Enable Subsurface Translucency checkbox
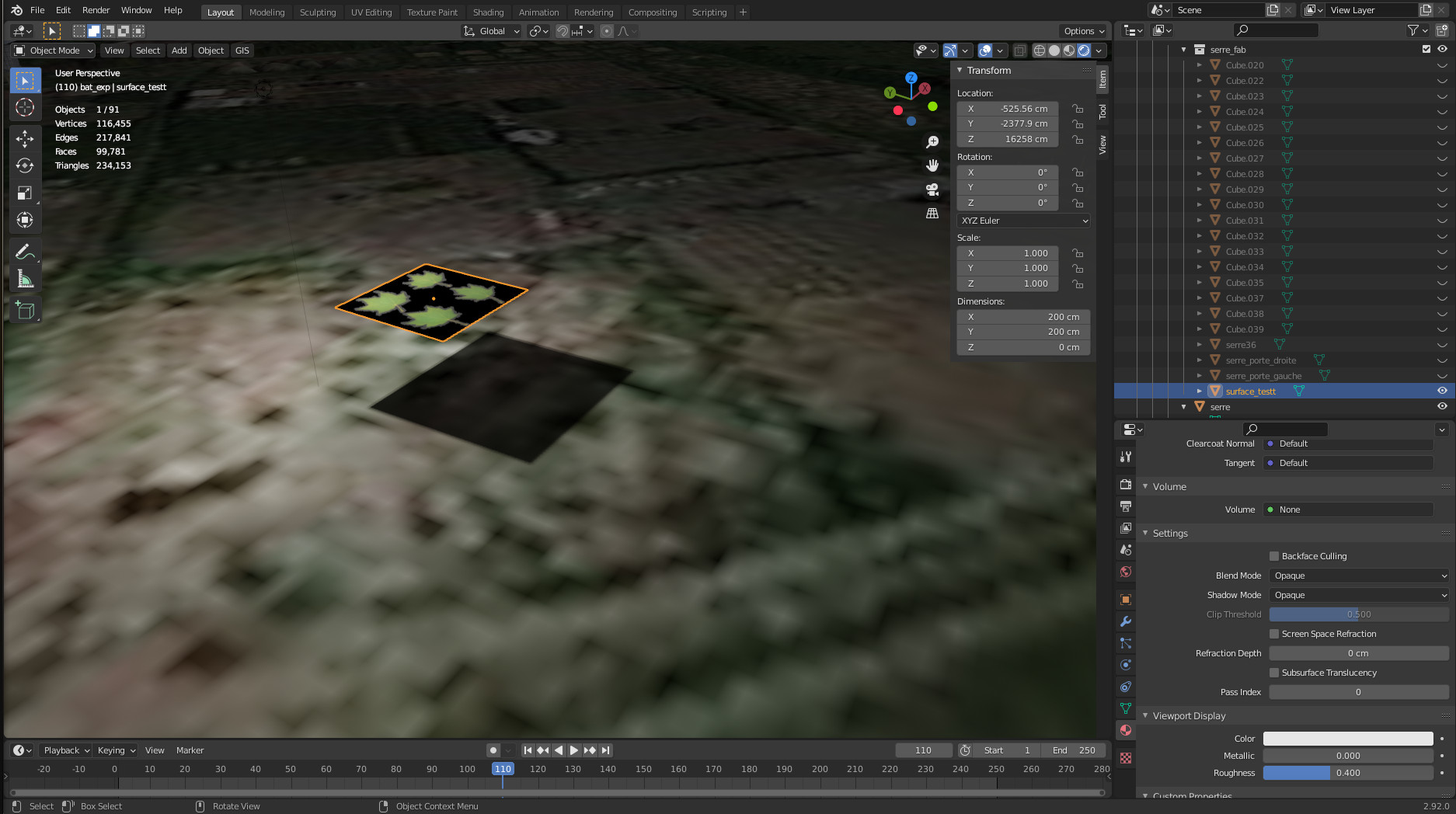The width and height of the screenshot is (1456, 814). tap(1274, 673)
